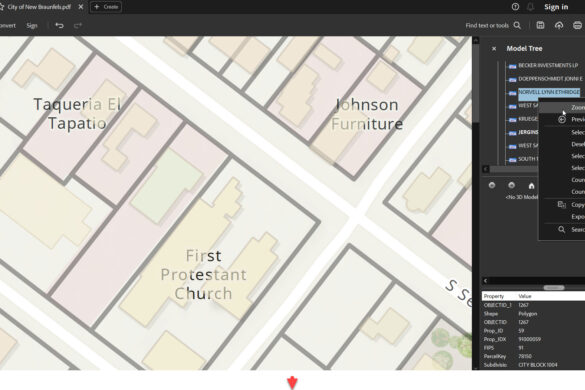Click the left chevron above the Property table
The height and width of the screenshot is (390, 585).
click(485, 281)
